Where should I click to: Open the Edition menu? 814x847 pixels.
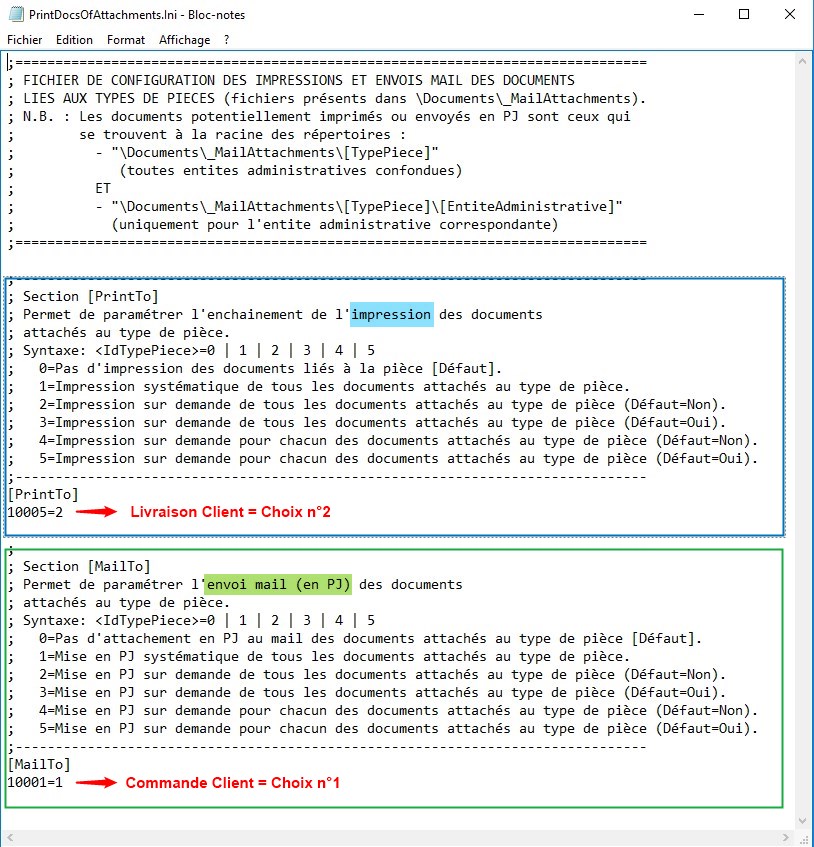(74, 40)
